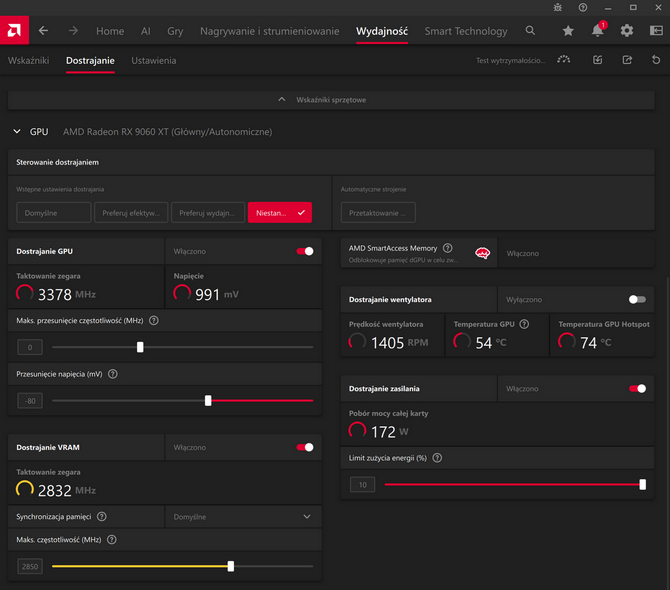Open the notifications bell
Viewport: 670px width, 590px height.
click(x=597, y=30)
